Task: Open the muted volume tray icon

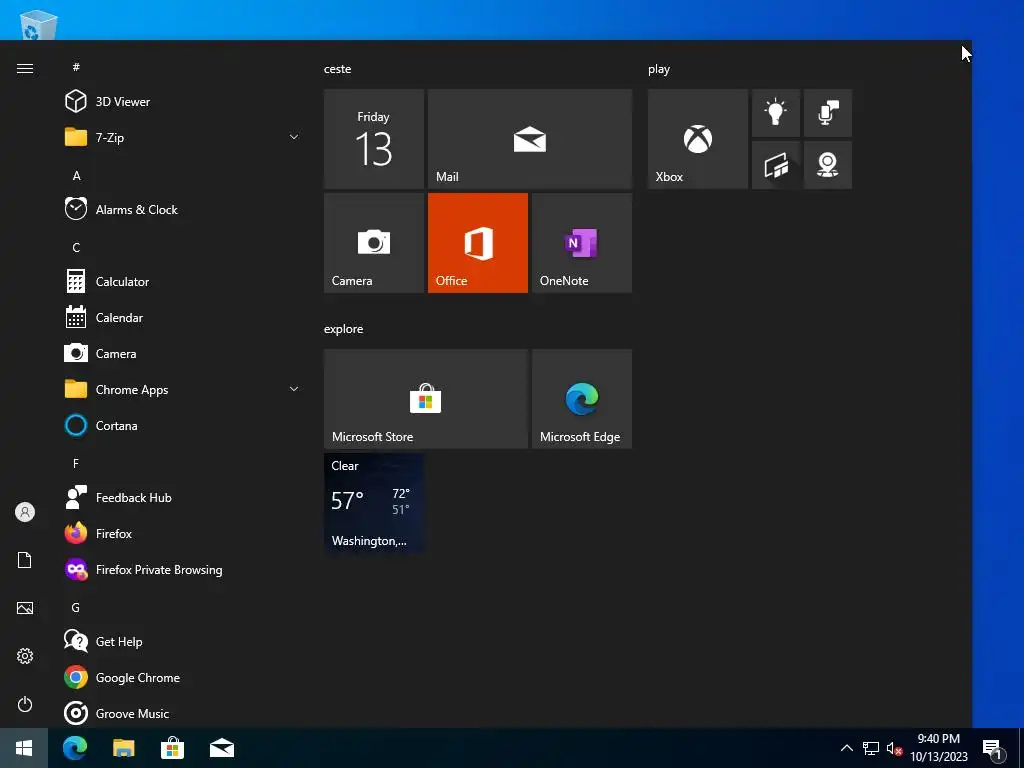Action: 895,748
